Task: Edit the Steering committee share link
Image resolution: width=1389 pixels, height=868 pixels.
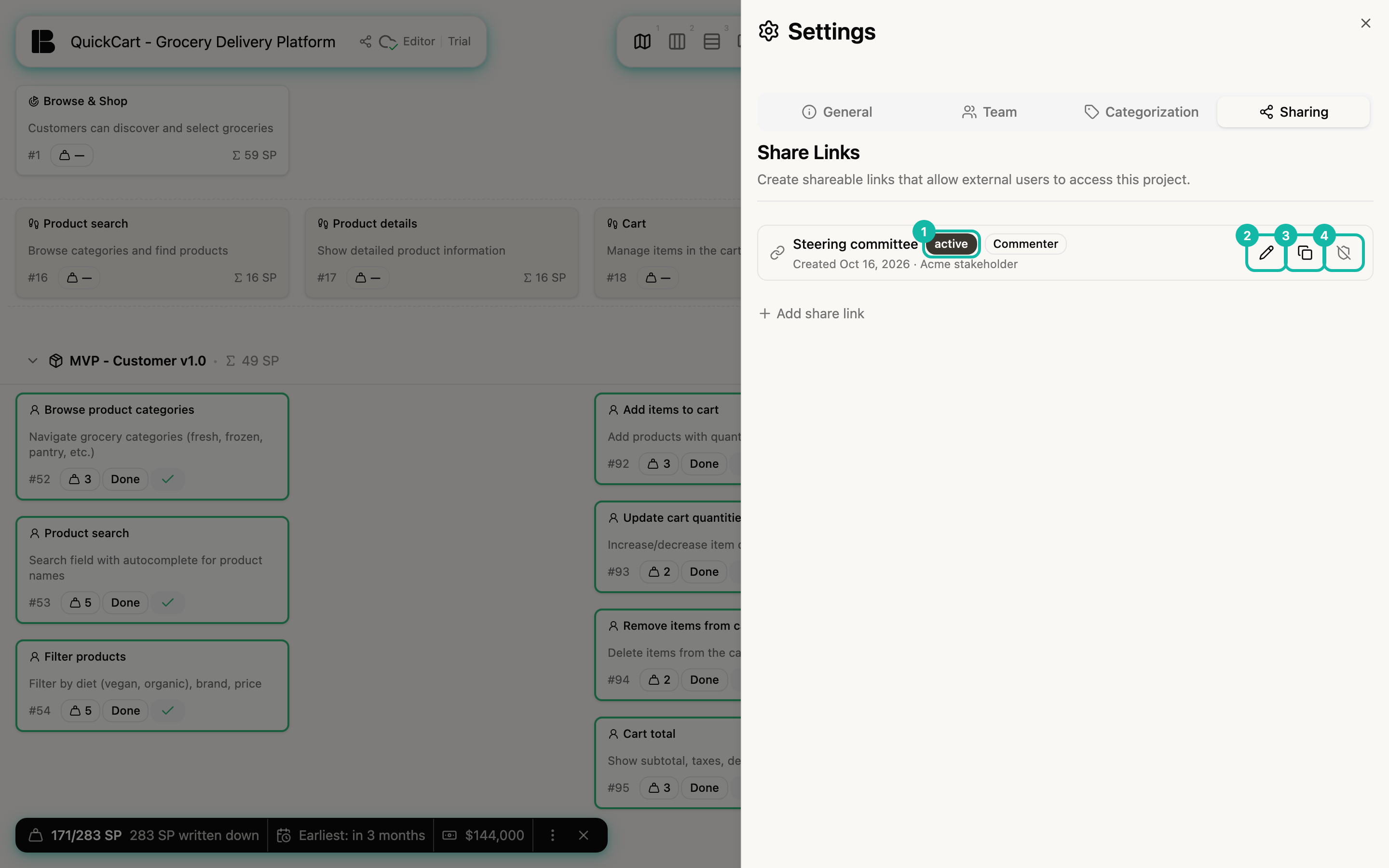Action: pyautogui.click(x=1266, y=253)
